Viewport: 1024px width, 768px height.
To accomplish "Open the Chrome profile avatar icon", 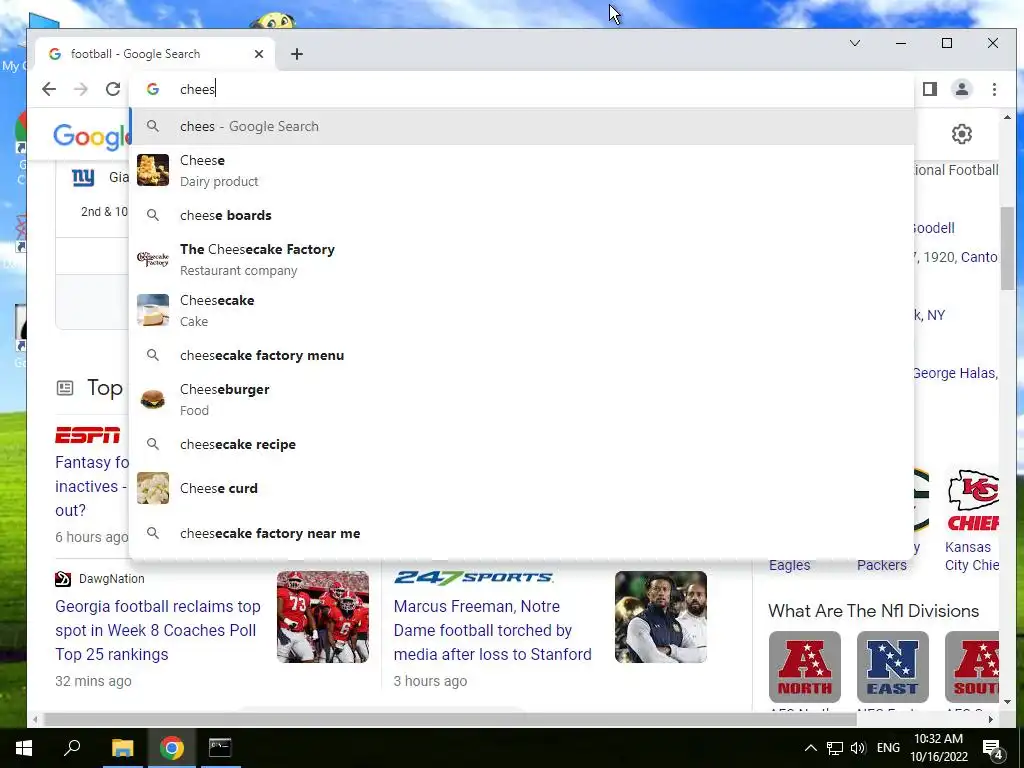I will pyautogui.click(x=962, y=89).
